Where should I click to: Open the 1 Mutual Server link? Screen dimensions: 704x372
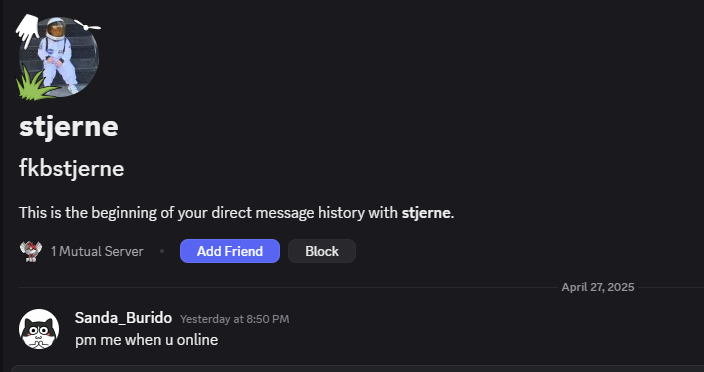click(x=97, y=251)
